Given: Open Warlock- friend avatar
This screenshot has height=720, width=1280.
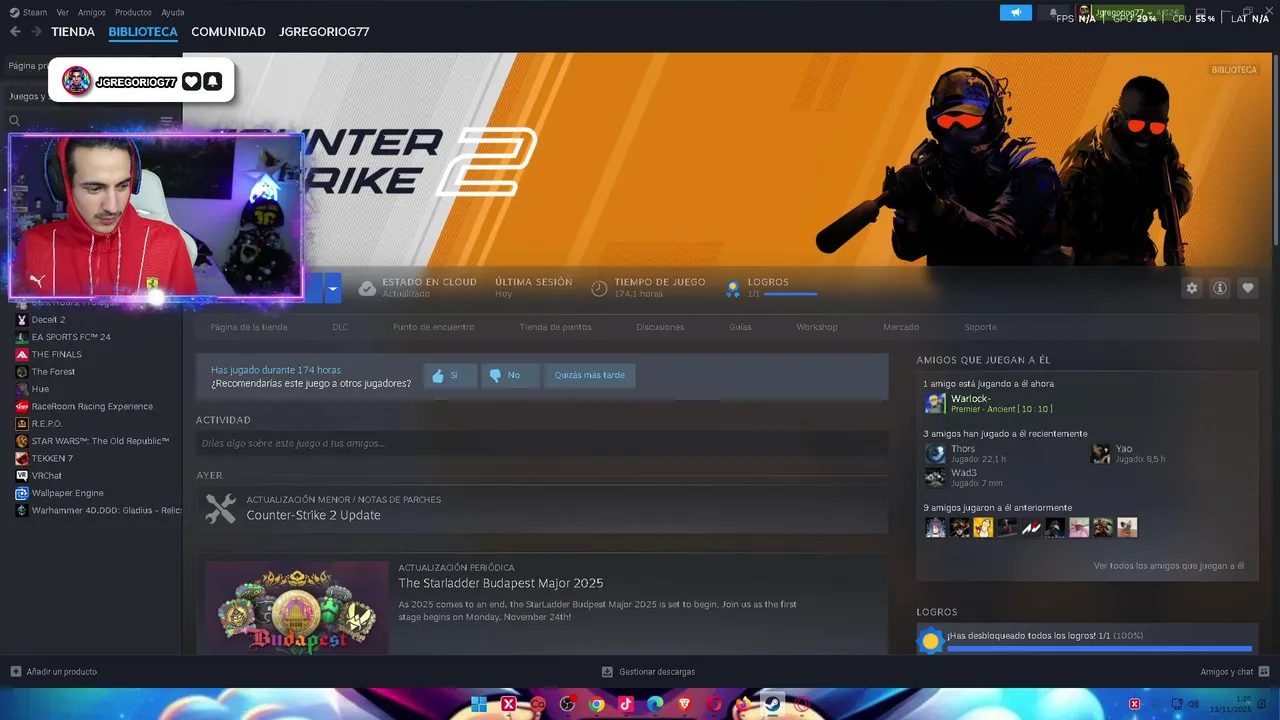Looking at the screenshot, I should coord(935,404).
